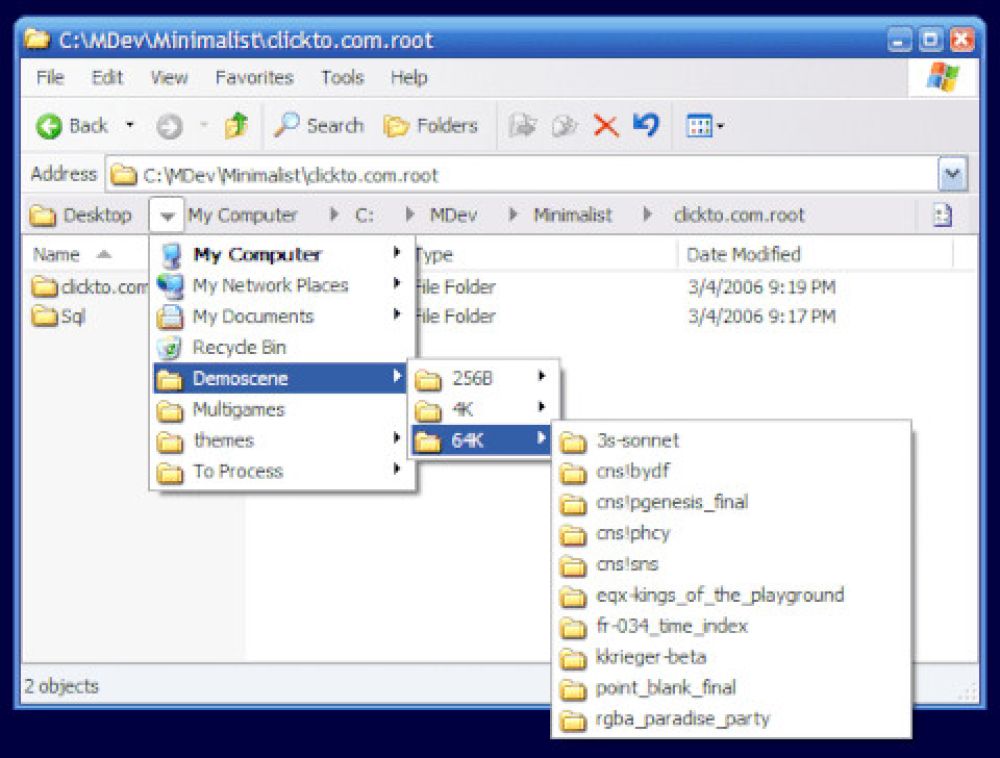Click the Recycle Bin menu entry
The width and height of the screenshot is (1000, 758).
pos(239,347)
